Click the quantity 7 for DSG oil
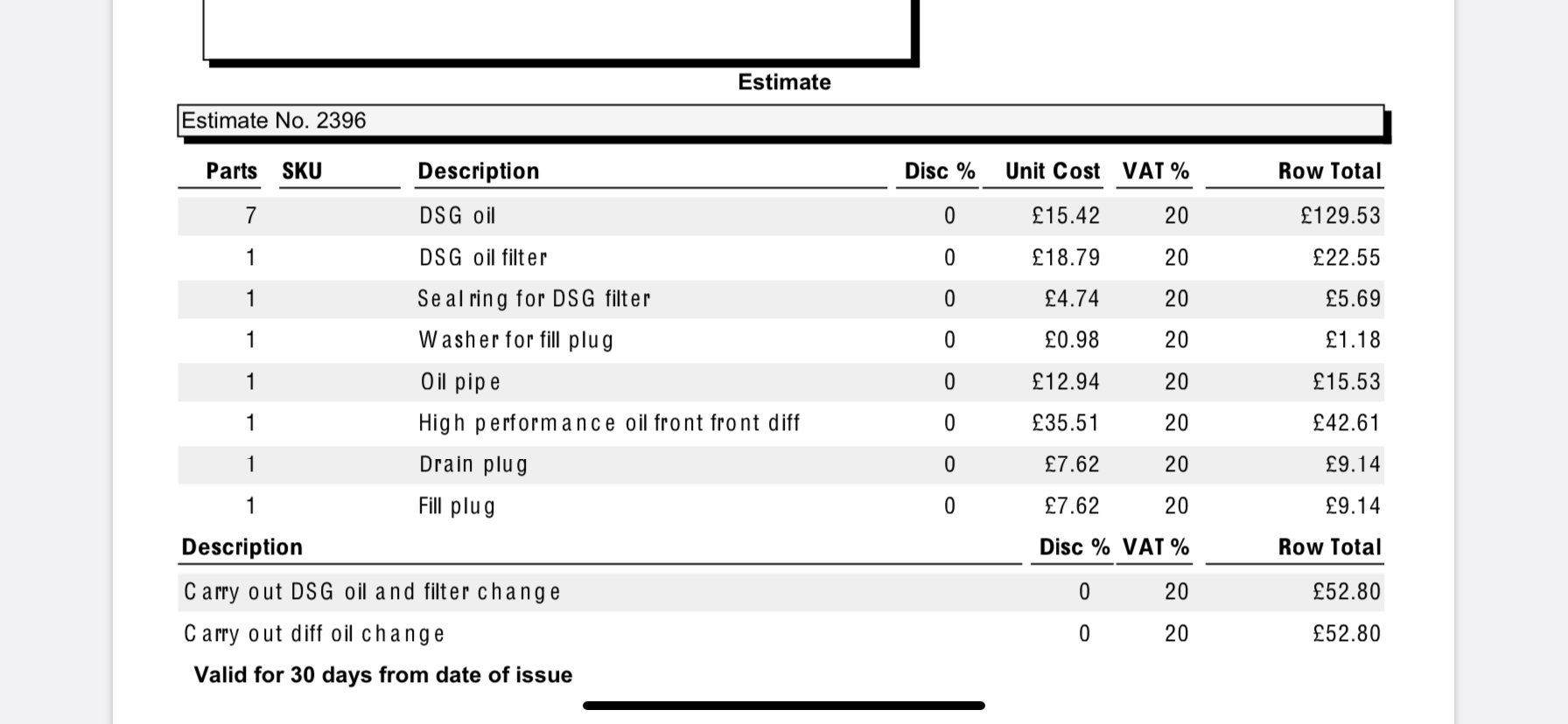The image size is (1568, 724). 251,216
